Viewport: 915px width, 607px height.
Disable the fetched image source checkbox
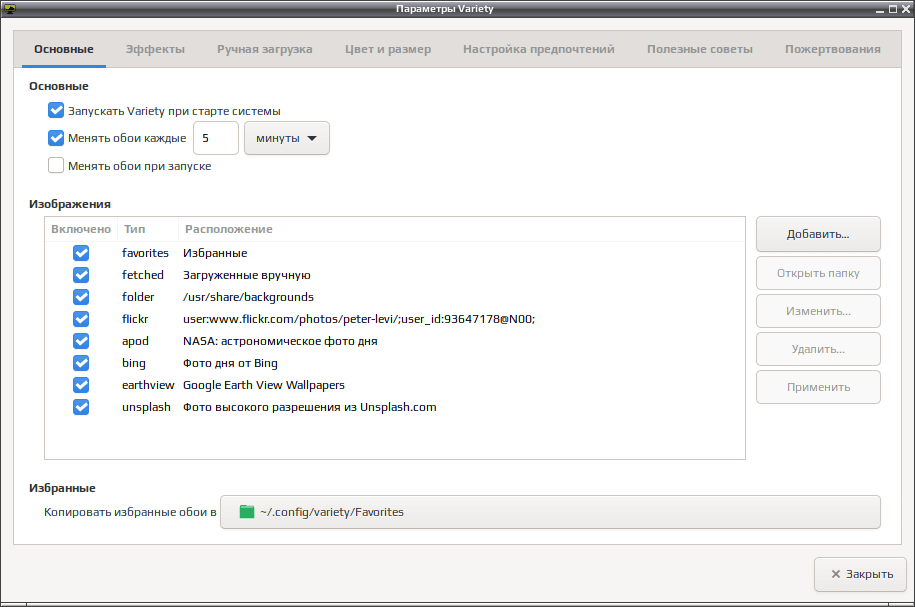pyautogui.click(x=81, y=275)
